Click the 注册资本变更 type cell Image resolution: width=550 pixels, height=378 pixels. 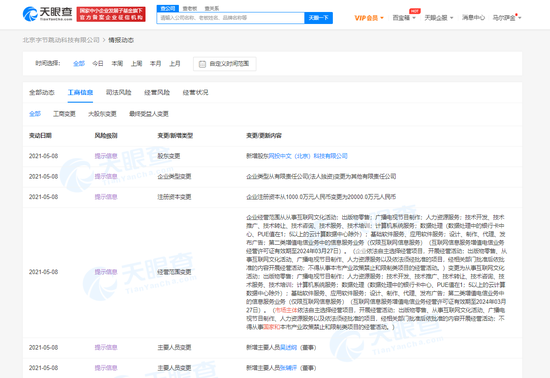(174, 197)
